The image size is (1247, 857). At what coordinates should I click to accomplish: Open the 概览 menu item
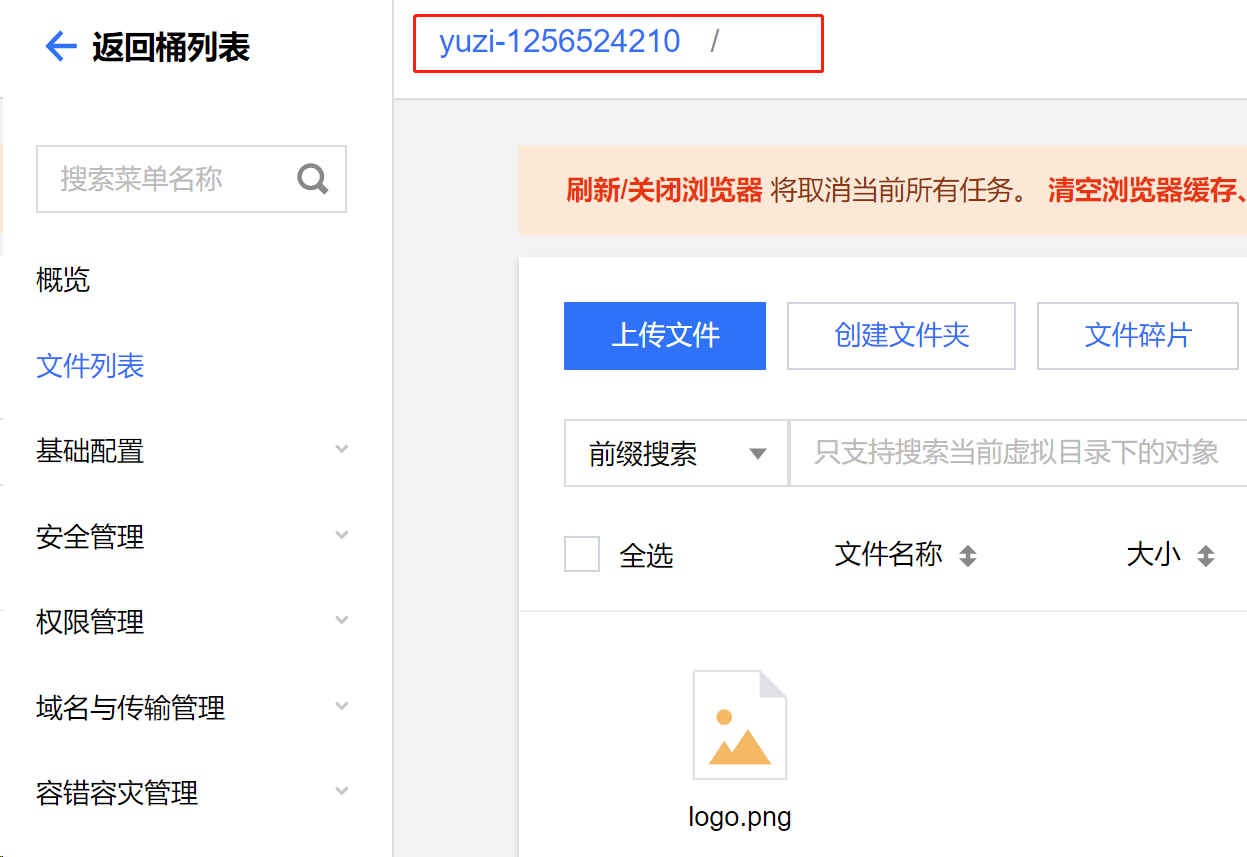point(63,280)
